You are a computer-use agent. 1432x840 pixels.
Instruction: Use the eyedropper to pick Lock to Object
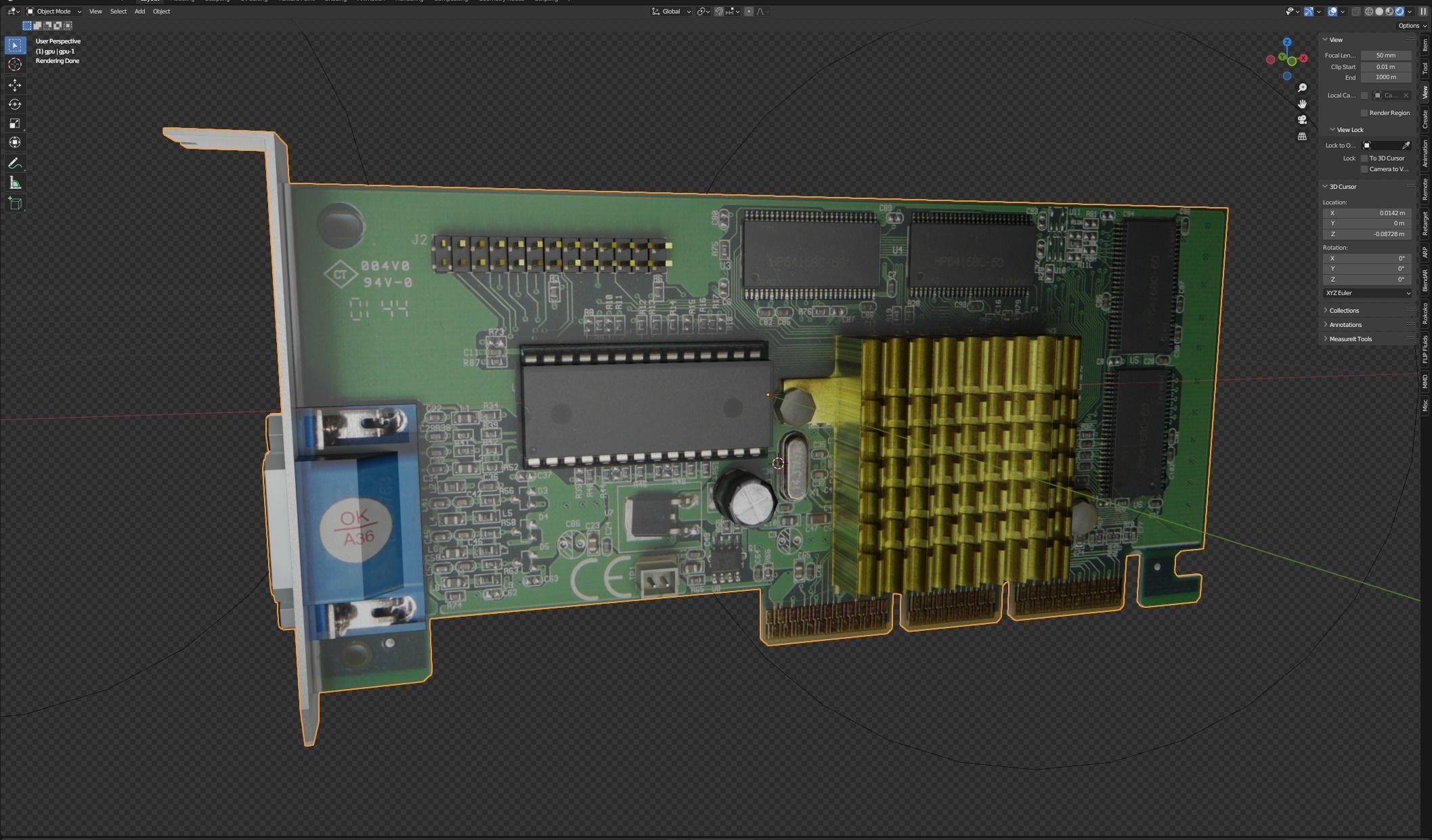tap(1406, 145)
